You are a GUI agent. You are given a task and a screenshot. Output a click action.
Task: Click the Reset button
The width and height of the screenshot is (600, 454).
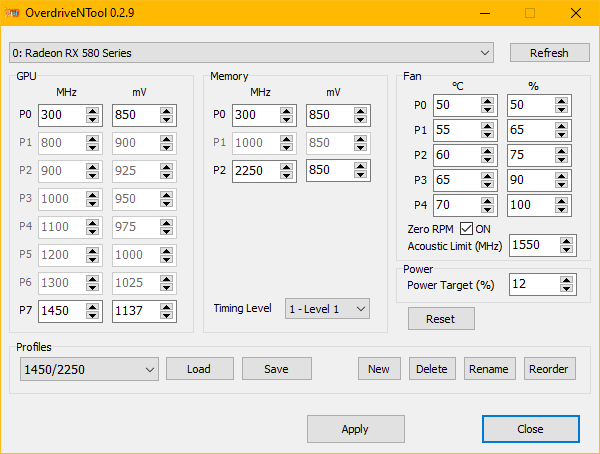(x=441, y=318)
